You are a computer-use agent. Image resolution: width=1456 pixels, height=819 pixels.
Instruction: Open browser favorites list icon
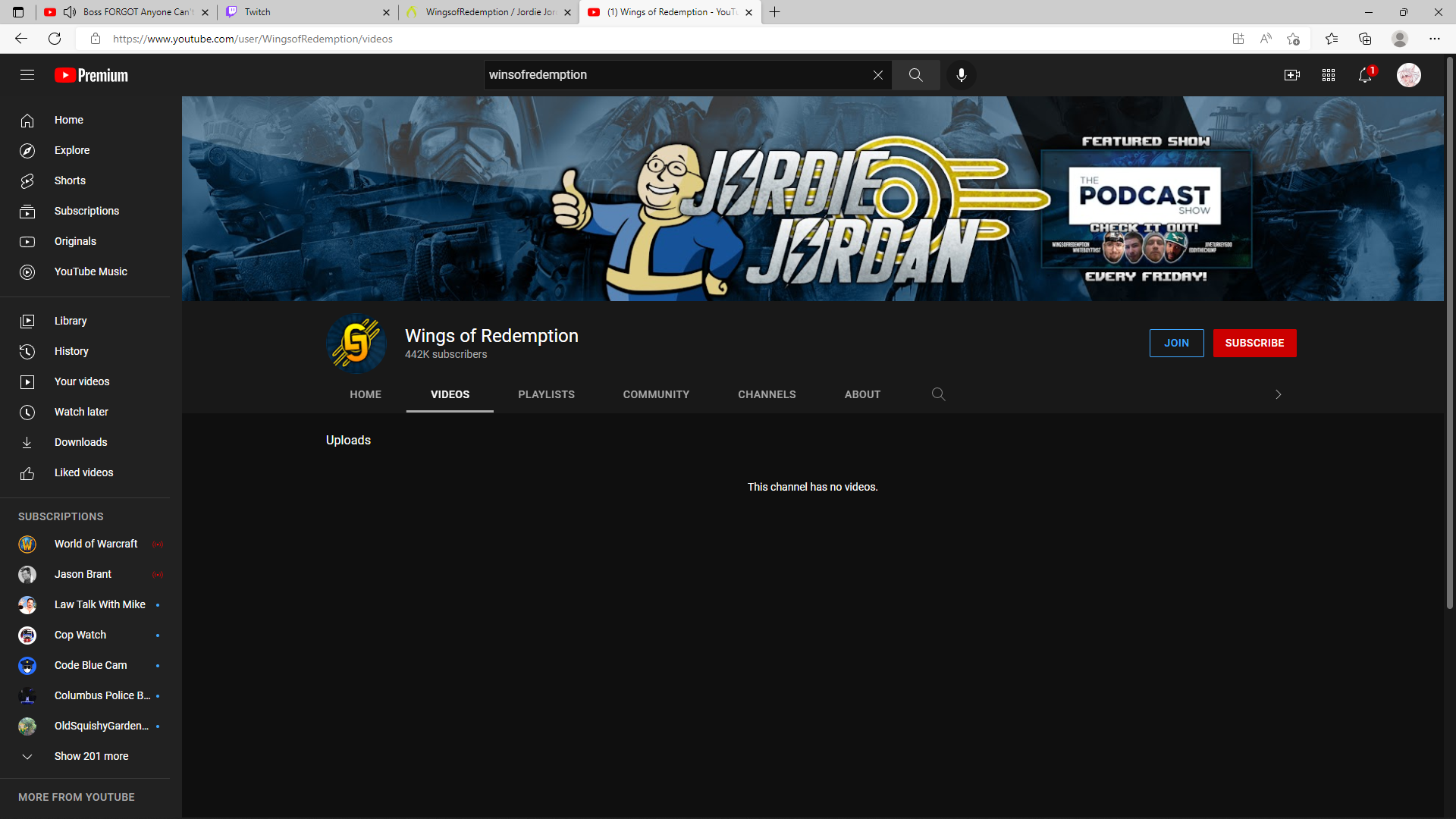(x=1332, y=39)
